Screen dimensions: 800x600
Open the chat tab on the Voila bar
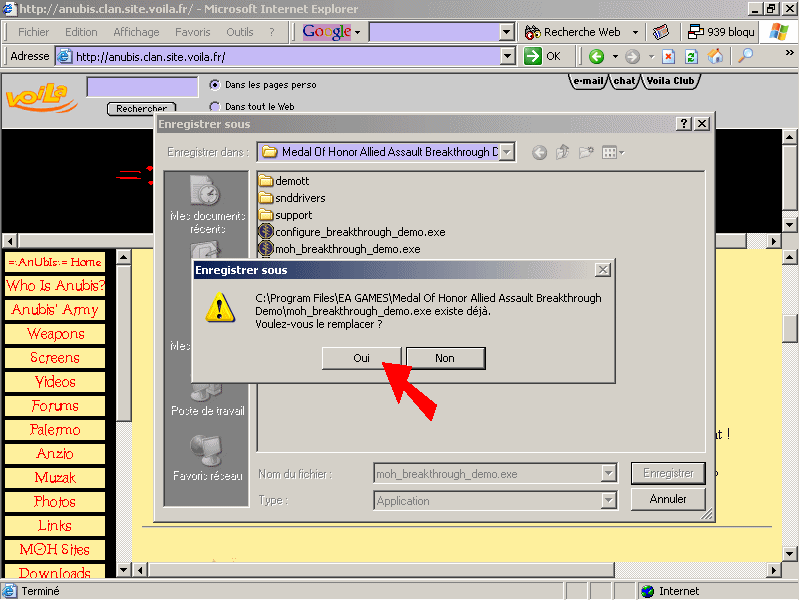pyautogui.click(x=624, y=81)
